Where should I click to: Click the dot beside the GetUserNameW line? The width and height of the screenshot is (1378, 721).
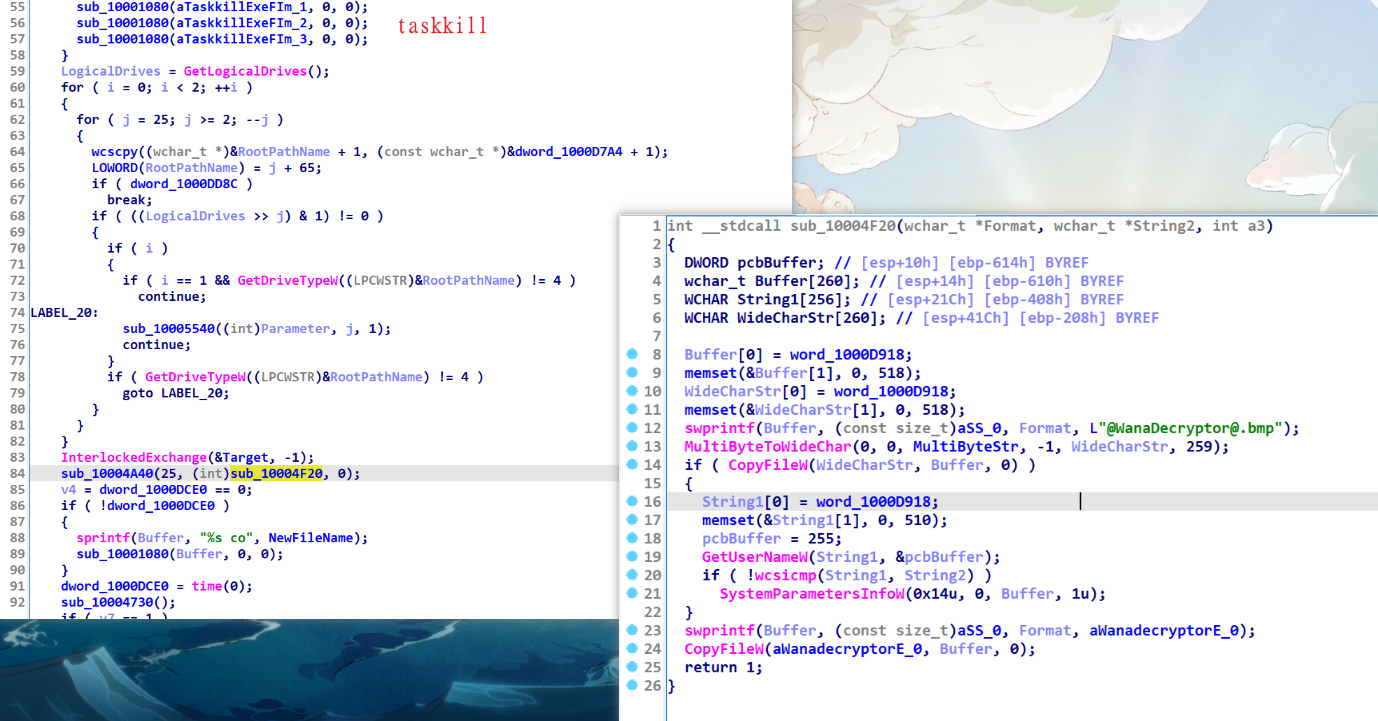631,557
